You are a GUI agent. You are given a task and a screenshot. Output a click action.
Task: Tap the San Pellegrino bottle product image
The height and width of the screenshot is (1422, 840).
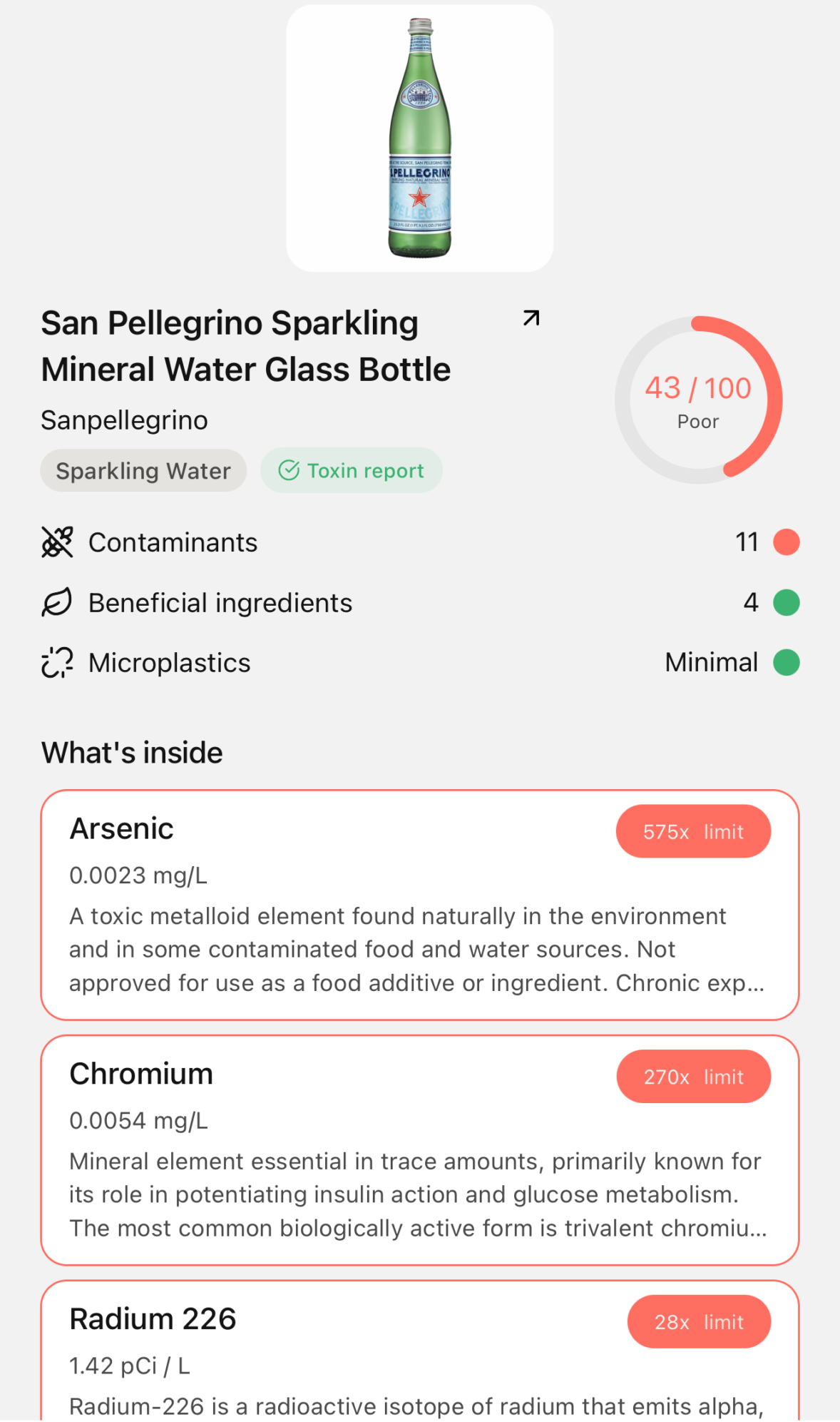click(420, 138)
